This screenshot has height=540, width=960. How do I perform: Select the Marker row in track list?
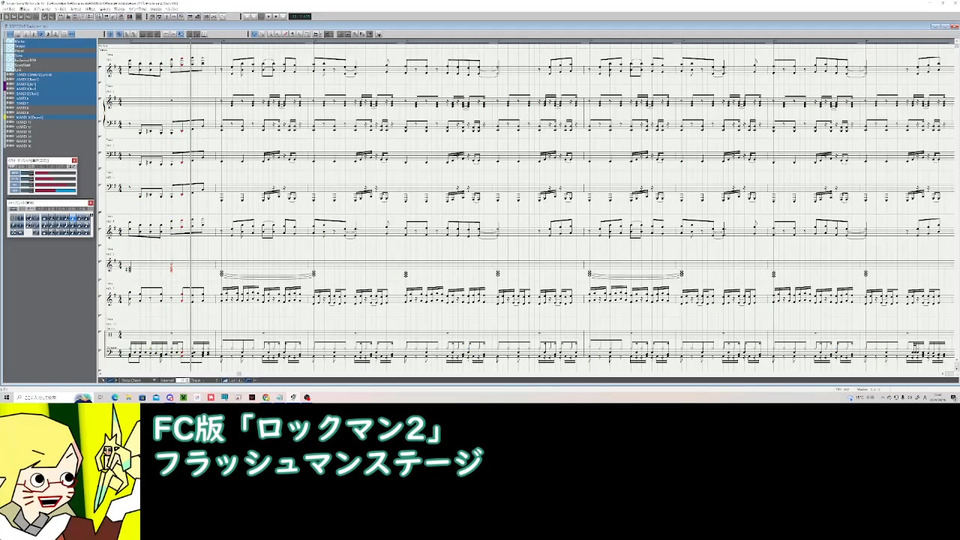[54, 42]
